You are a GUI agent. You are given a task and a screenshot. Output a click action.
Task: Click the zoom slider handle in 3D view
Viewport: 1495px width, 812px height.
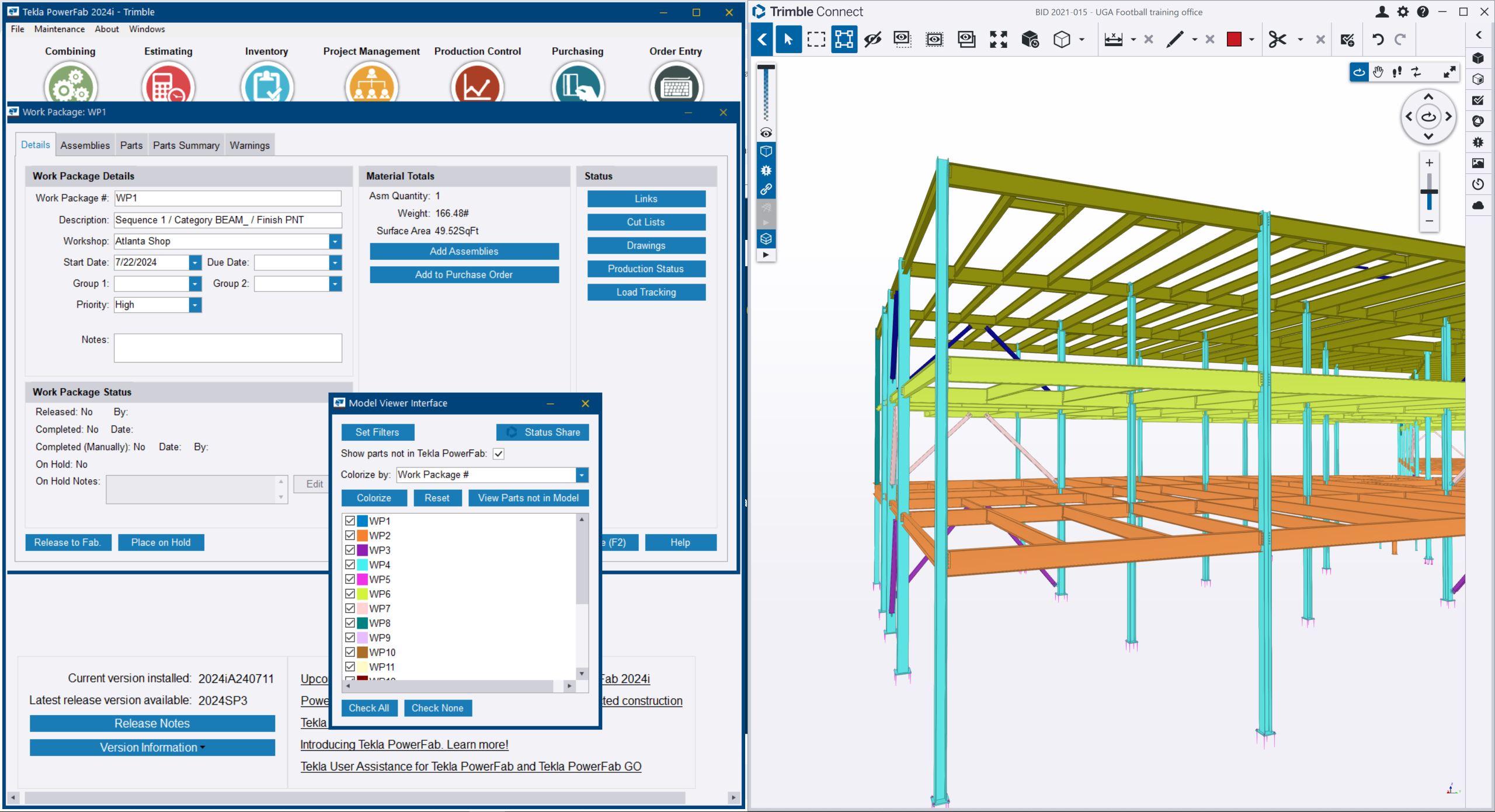pos(1428,191)
